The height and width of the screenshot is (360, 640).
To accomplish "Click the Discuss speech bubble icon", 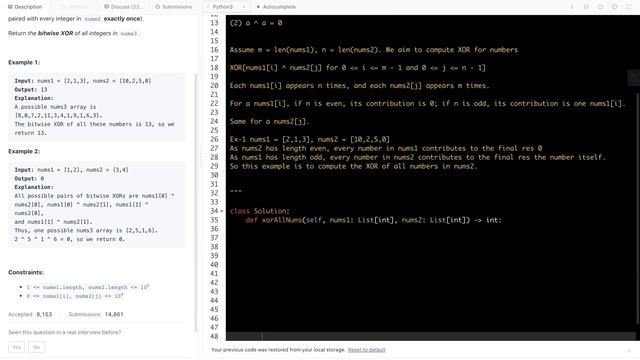I will [x=107, y=7].
